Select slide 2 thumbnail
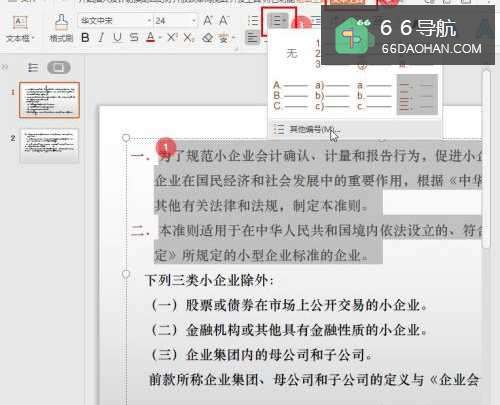The height and width of the screenshot is (405, 500). (49, 145)
